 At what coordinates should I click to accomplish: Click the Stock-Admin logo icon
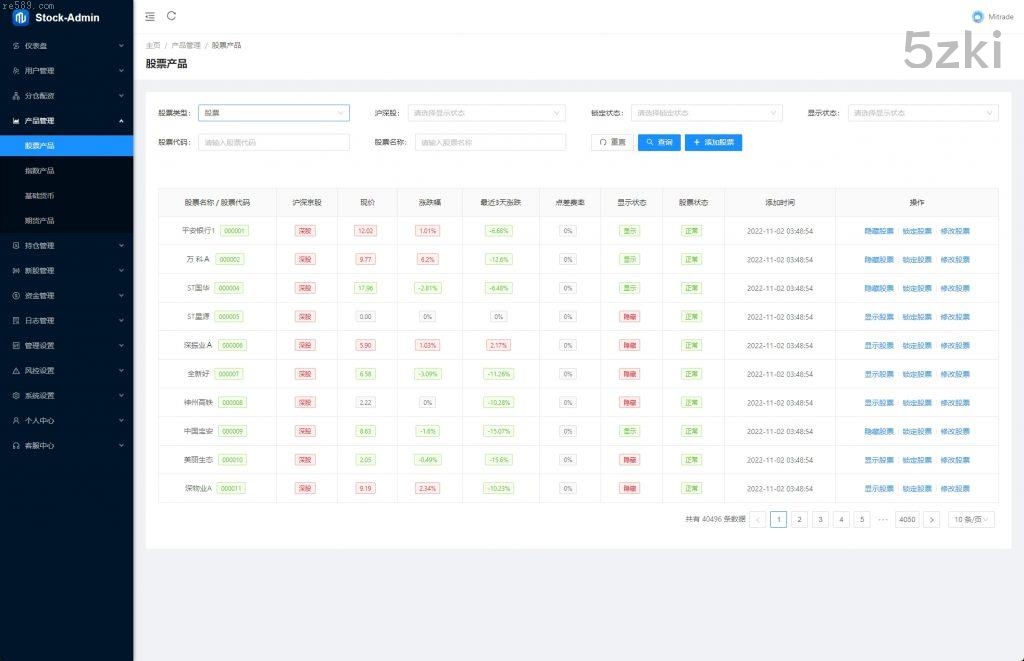pos(20,17)
